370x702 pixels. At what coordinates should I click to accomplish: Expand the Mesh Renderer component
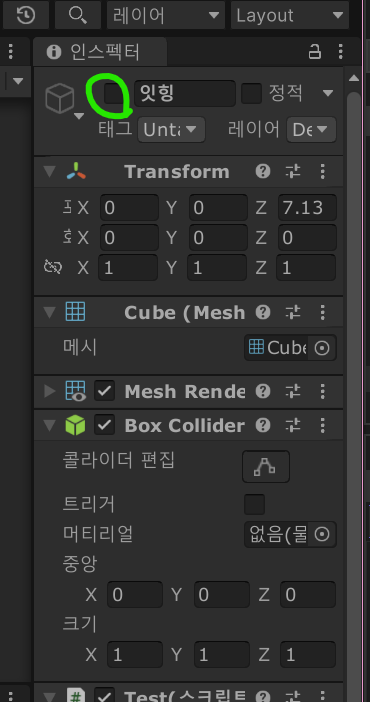(x=50, y=391)
